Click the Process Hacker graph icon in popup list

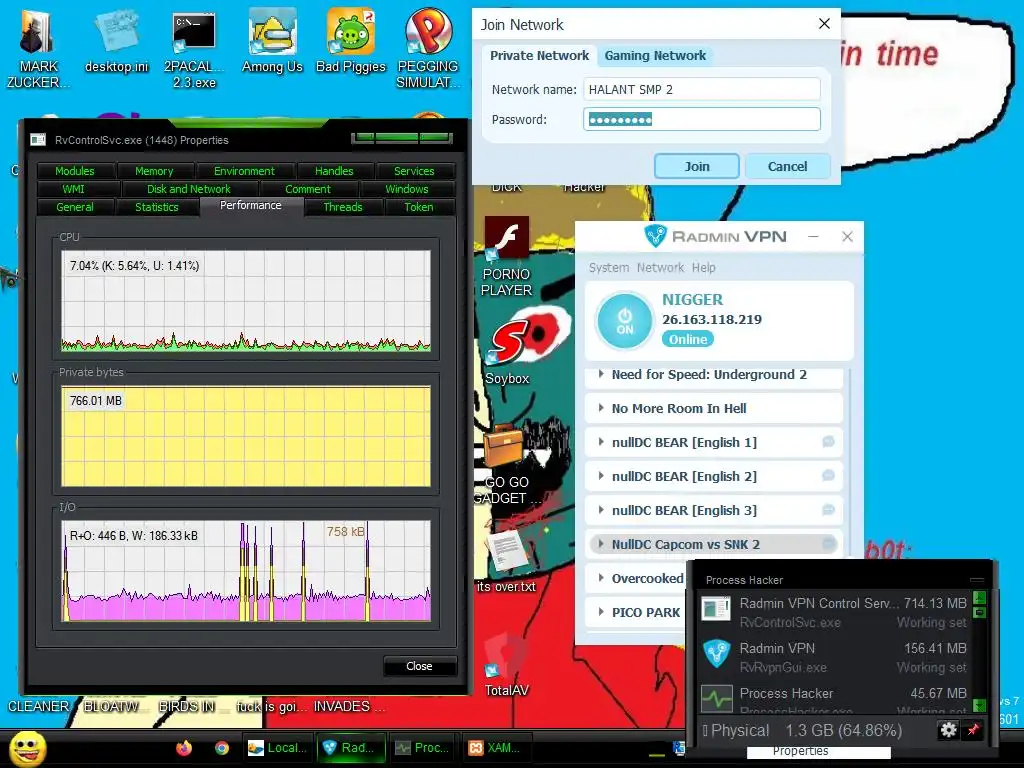(x=716, y=699)
